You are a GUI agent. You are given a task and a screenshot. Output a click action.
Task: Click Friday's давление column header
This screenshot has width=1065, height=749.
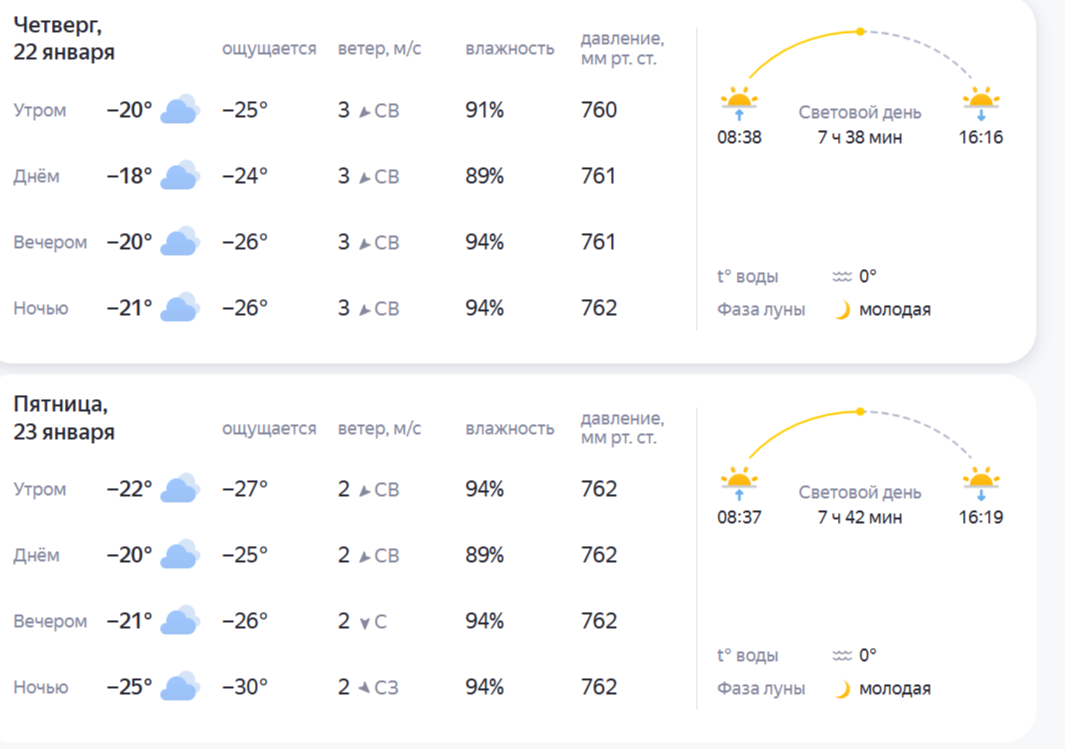coord(622,428)
